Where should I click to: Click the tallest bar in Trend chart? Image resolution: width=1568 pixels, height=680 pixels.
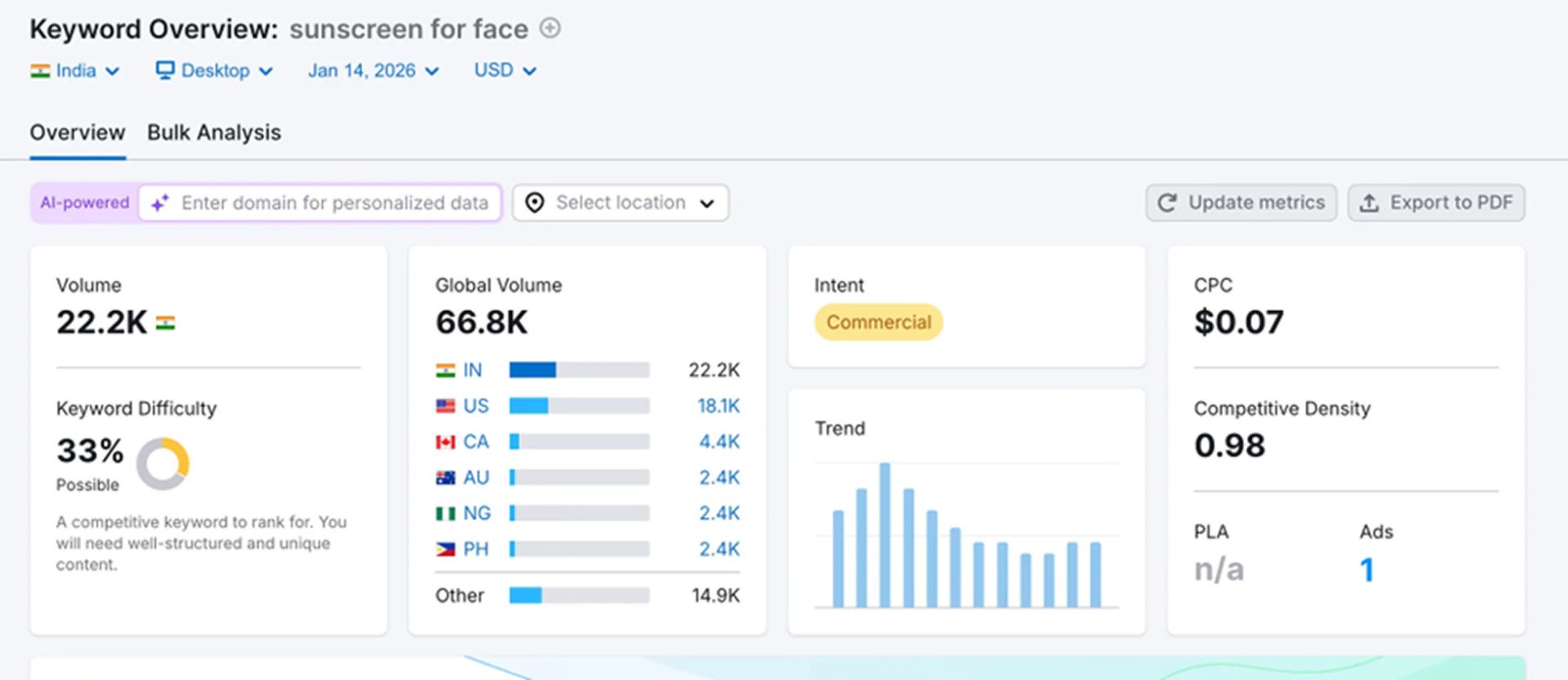884,535
